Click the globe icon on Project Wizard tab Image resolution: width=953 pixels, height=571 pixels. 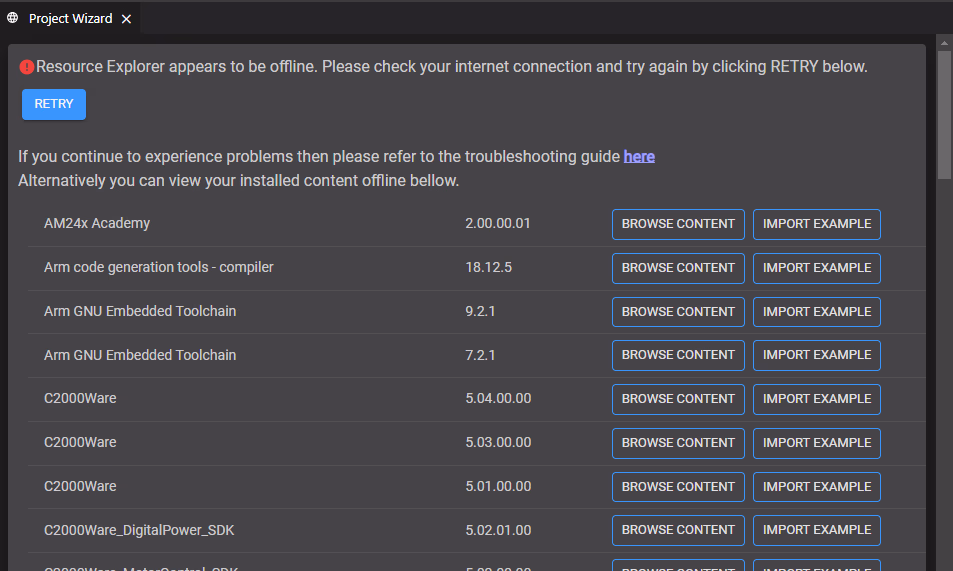click(x=13, y=18)
